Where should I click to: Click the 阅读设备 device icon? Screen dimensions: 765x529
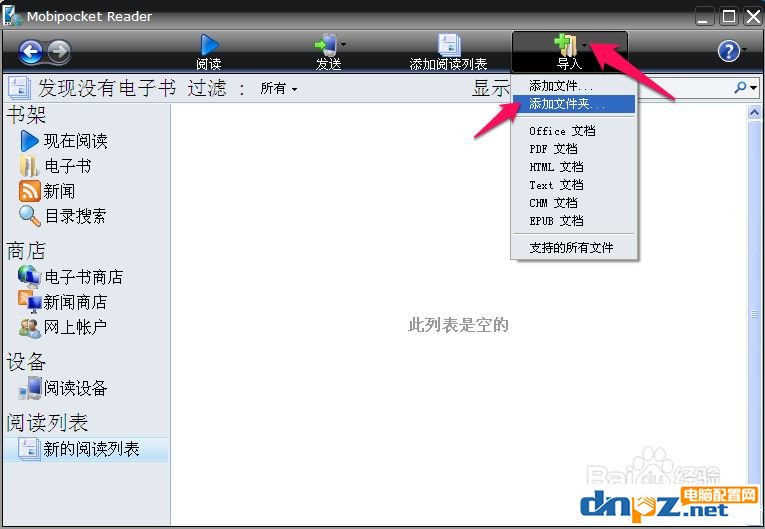(x=30, y=388)
